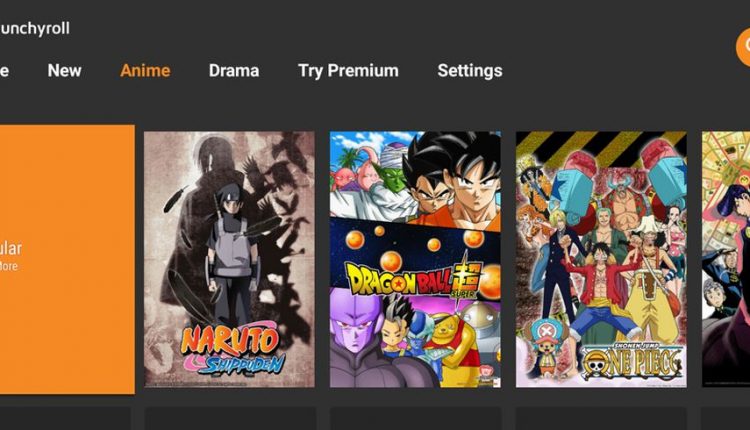Open the Drama tab
The height and width of the screenshot is (430, 750).
pos(234,71)
